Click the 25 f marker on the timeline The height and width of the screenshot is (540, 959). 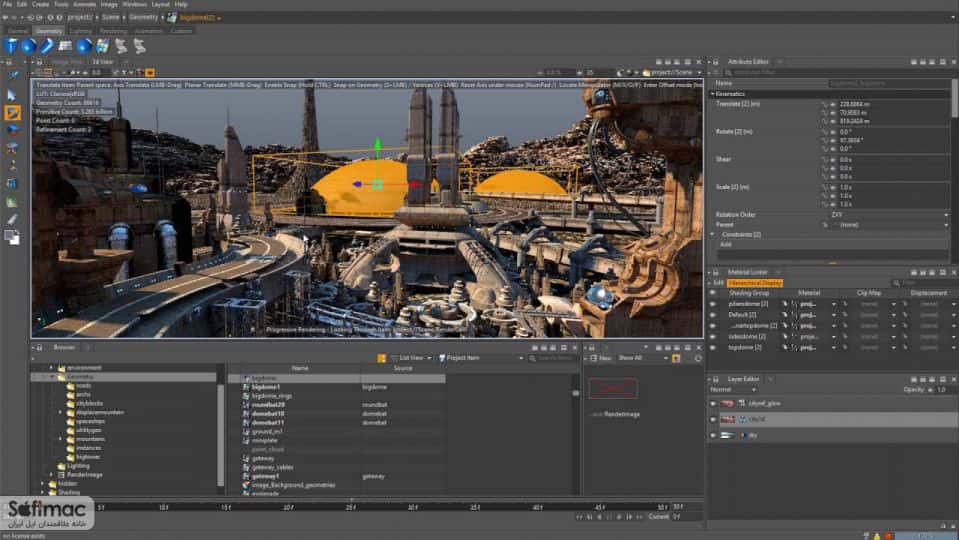click(x=350, y=508)
